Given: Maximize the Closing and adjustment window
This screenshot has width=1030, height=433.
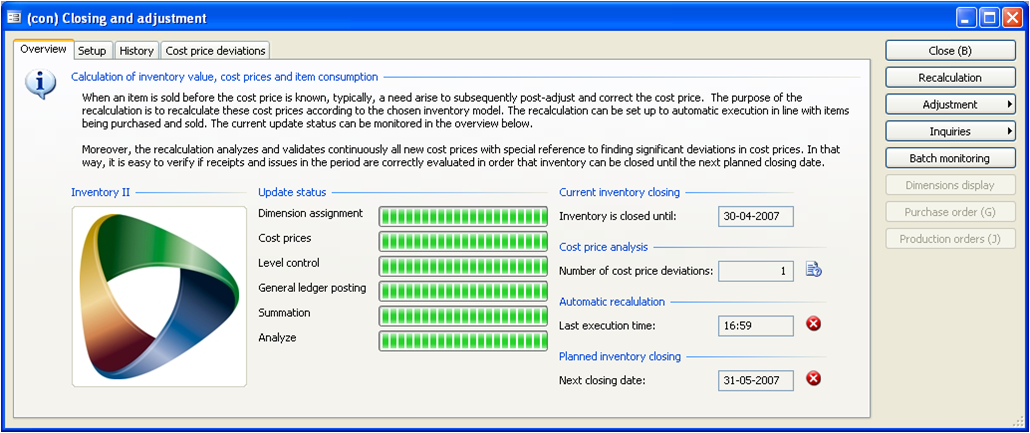Looking at the screenshot, I should [989, 17].
